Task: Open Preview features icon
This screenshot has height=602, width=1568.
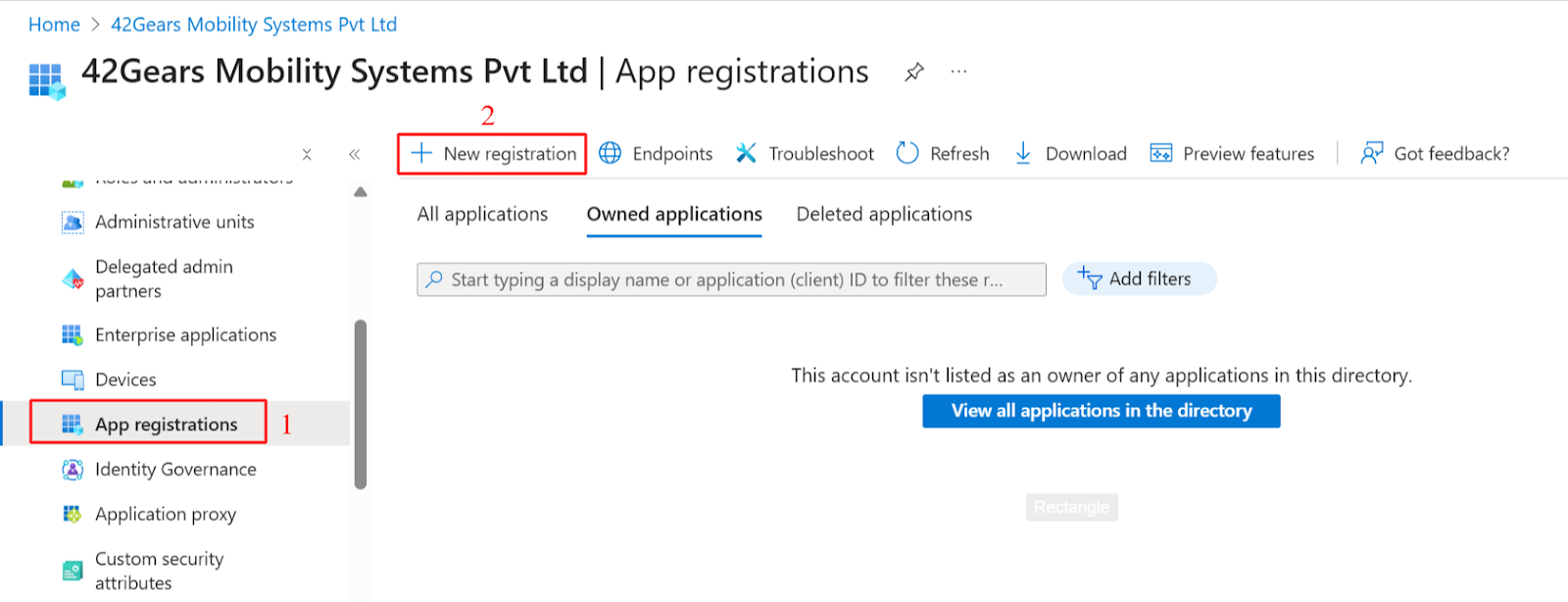Action: point(1161,153)
